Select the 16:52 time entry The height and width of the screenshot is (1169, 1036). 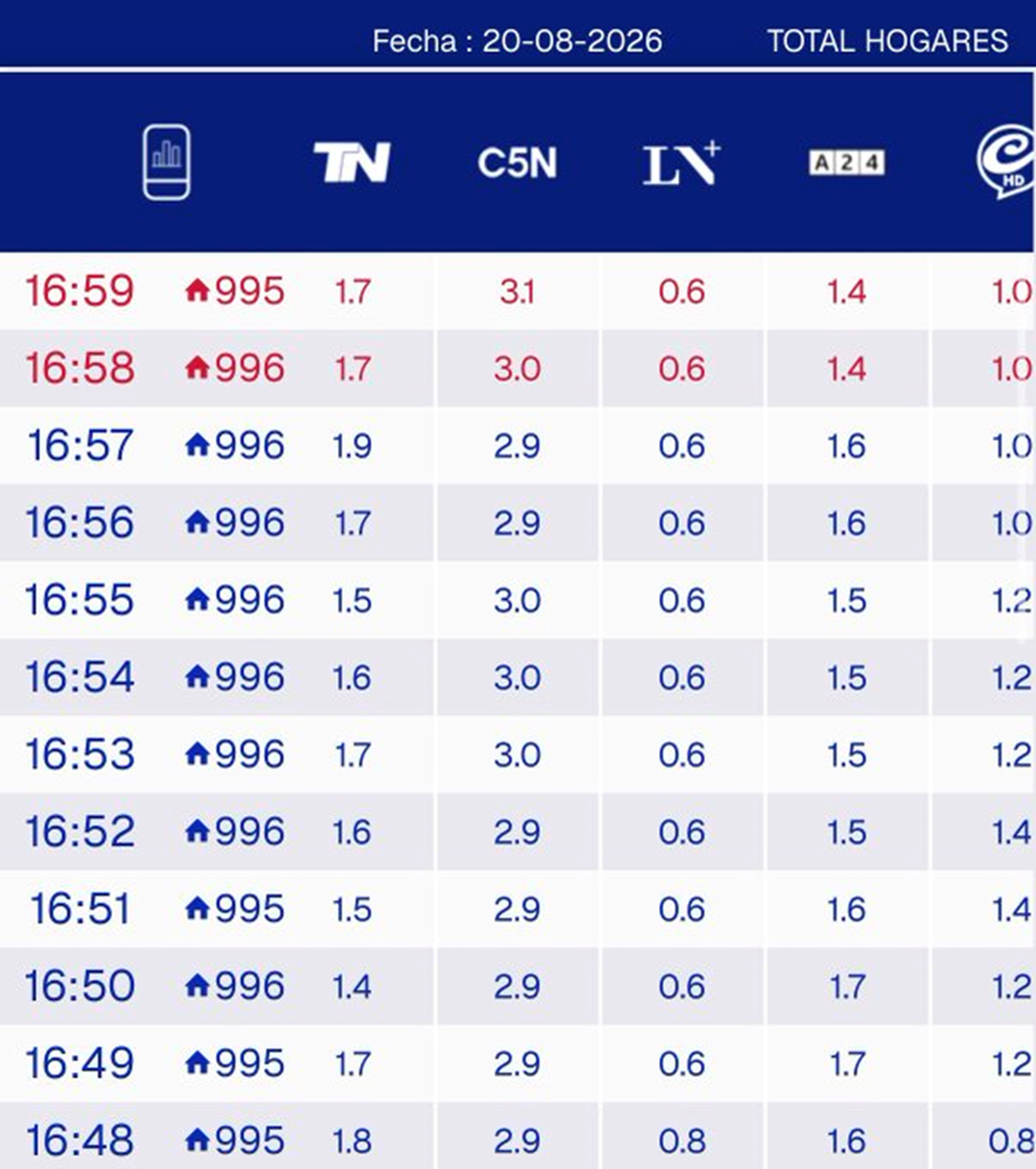click(79, 831)
